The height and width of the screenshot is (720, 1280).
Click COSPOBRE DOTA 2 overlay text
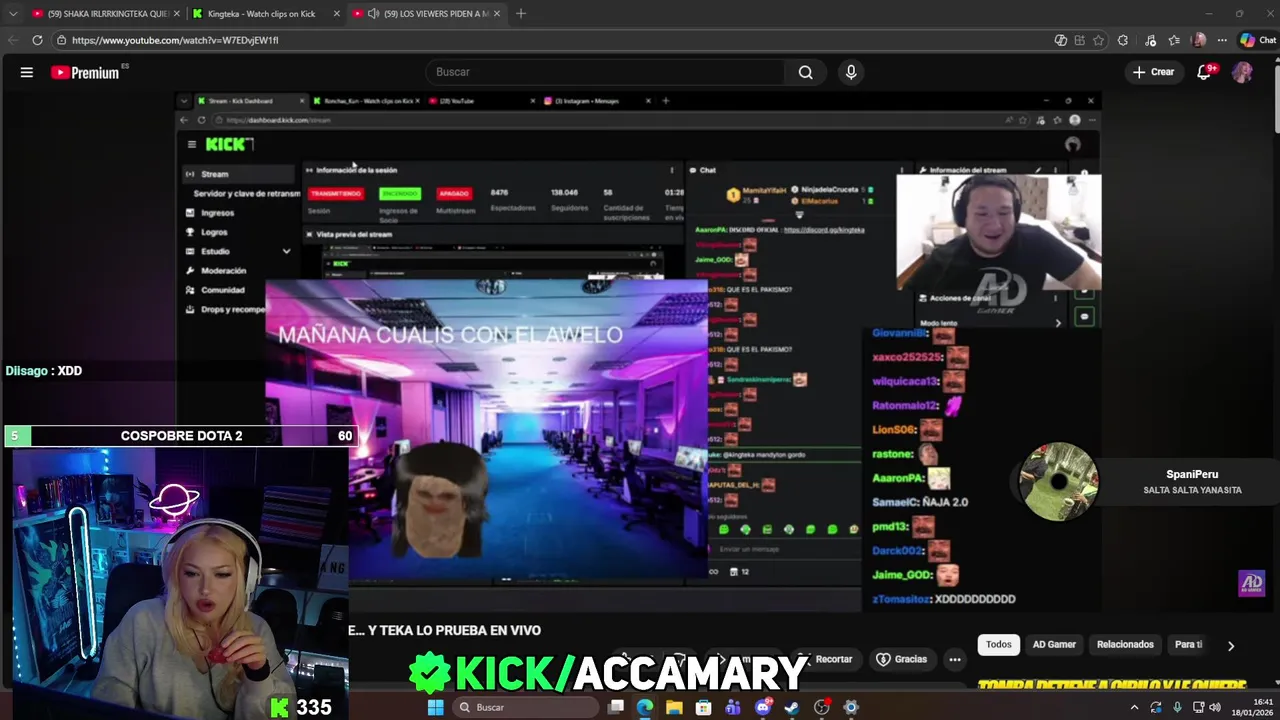point(181,436)
